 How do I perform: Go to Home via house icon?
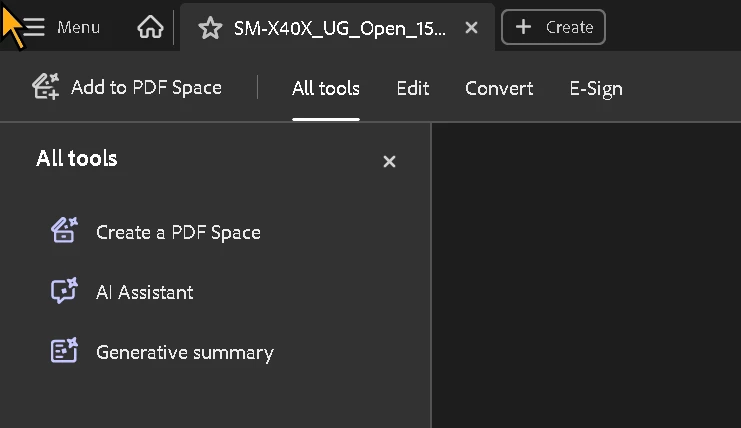pos(150,27)
